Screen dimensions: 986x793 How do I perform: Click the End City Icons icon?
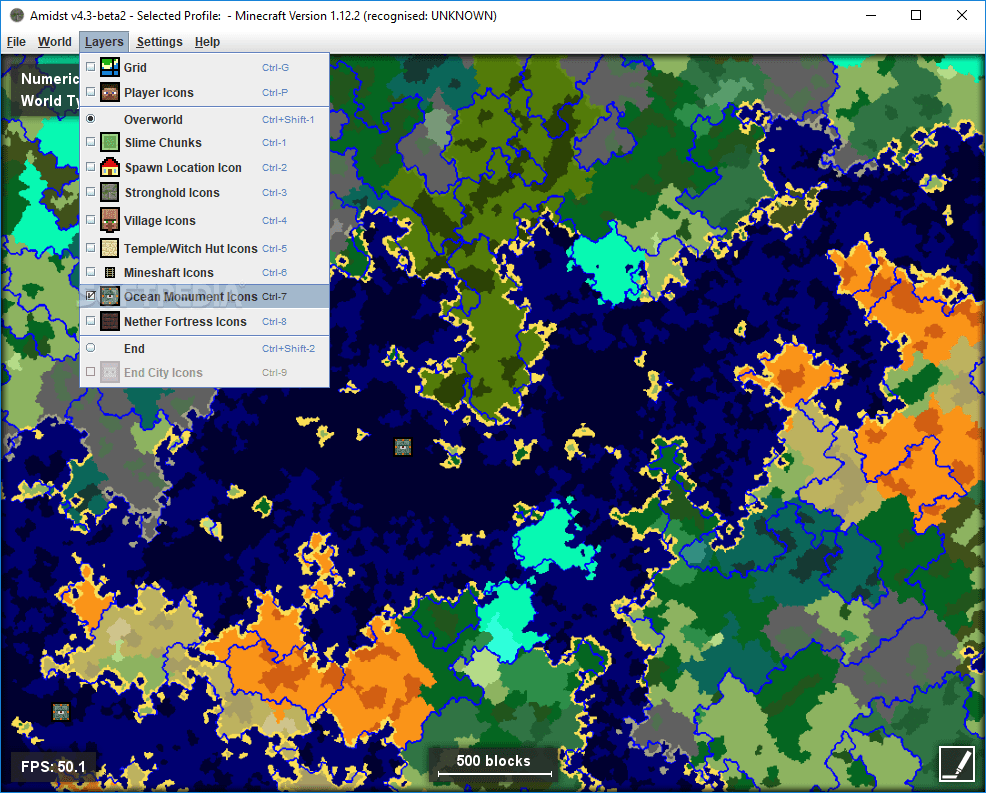click(109, 372)
